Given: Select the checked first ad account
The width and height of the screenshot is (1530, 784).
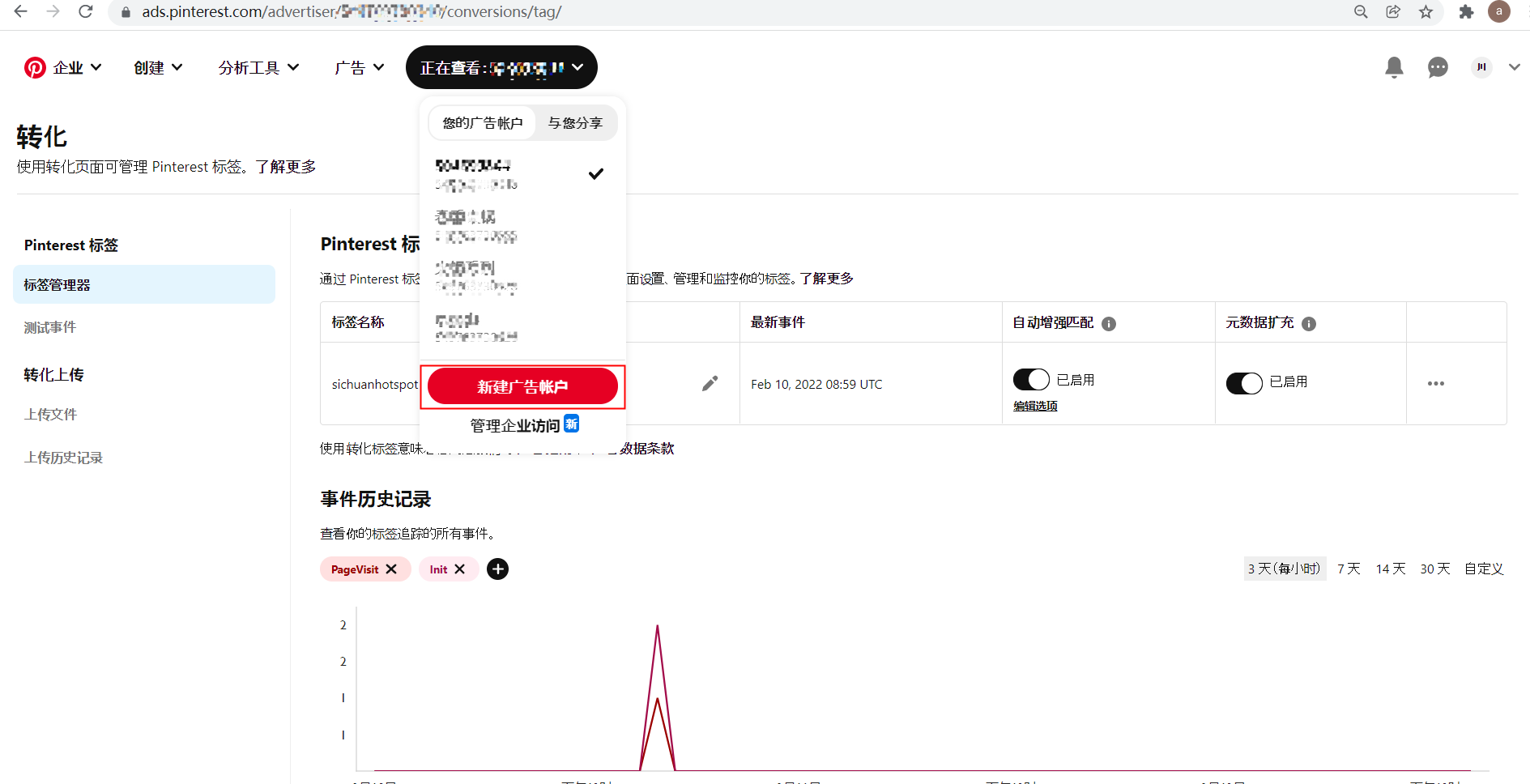Looking at the screenshot, I should 522,174.
